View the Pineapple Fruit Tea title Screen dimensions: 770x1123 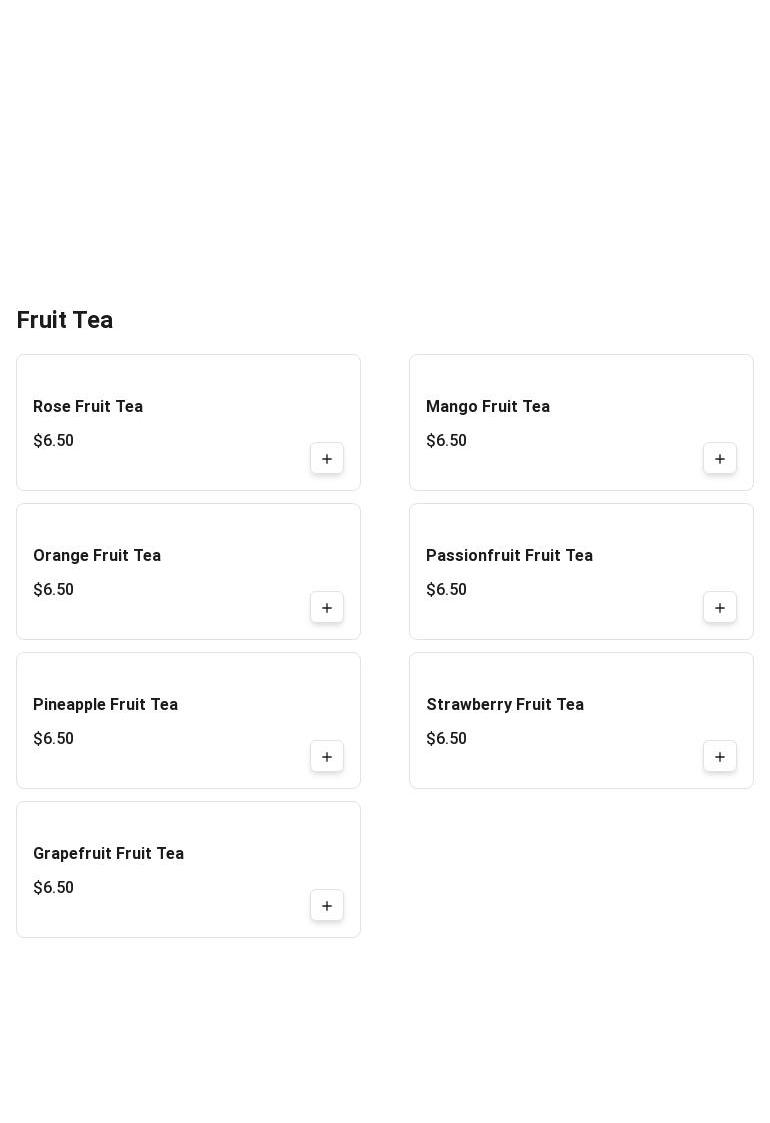click(x=105, y=705)
